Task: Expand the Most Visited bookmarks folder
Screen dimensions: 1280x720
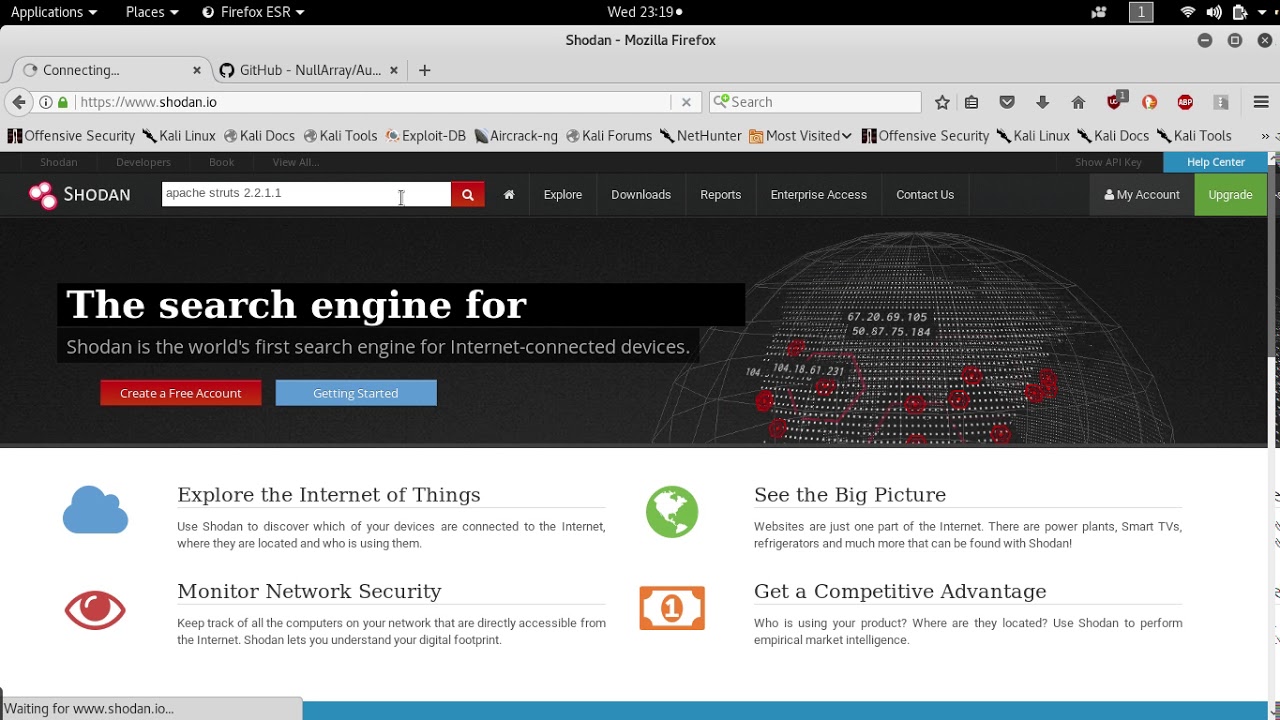Action: [x=800, y=136]
